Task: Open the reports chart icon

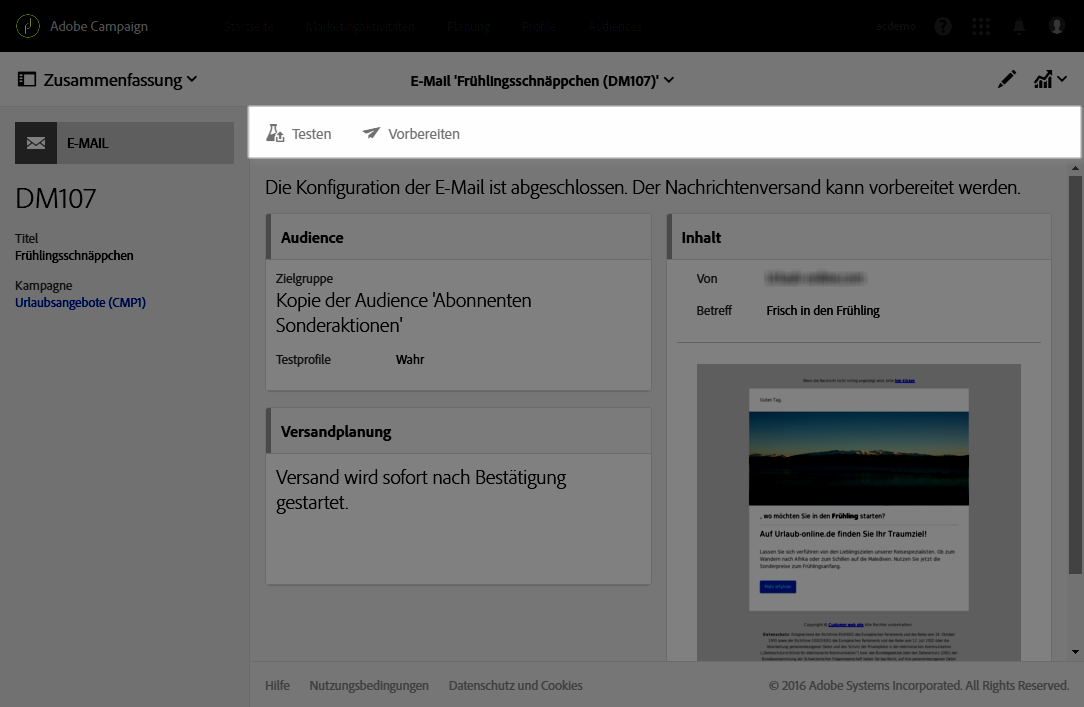Action: point(1043,79)
